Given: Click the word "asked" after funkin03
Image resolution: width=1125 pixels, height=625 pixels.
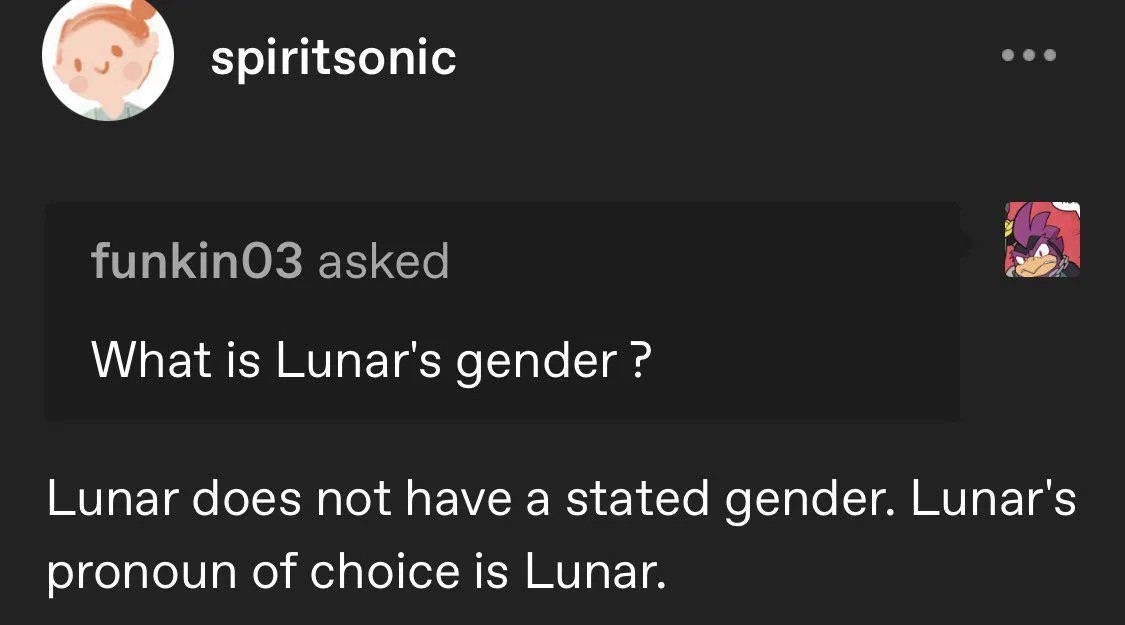Looking at the screenshot, I should (x=383, y=260).
